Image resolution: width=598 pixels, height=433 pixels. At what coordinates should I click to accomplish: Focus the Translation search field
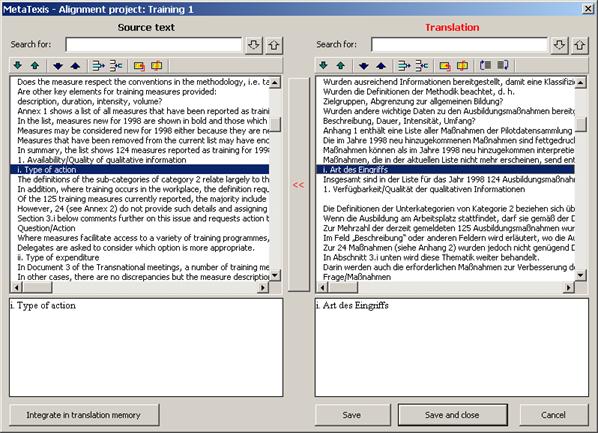tap(460, 45)
